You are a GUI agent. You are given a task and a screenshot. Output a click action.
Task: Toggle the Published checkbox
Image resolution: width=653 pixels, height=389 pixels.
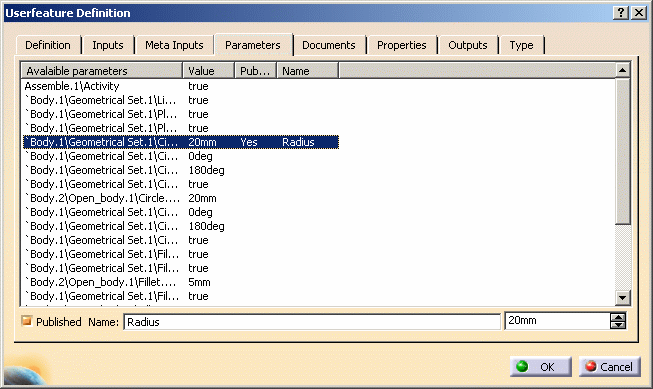pos(27,321)
